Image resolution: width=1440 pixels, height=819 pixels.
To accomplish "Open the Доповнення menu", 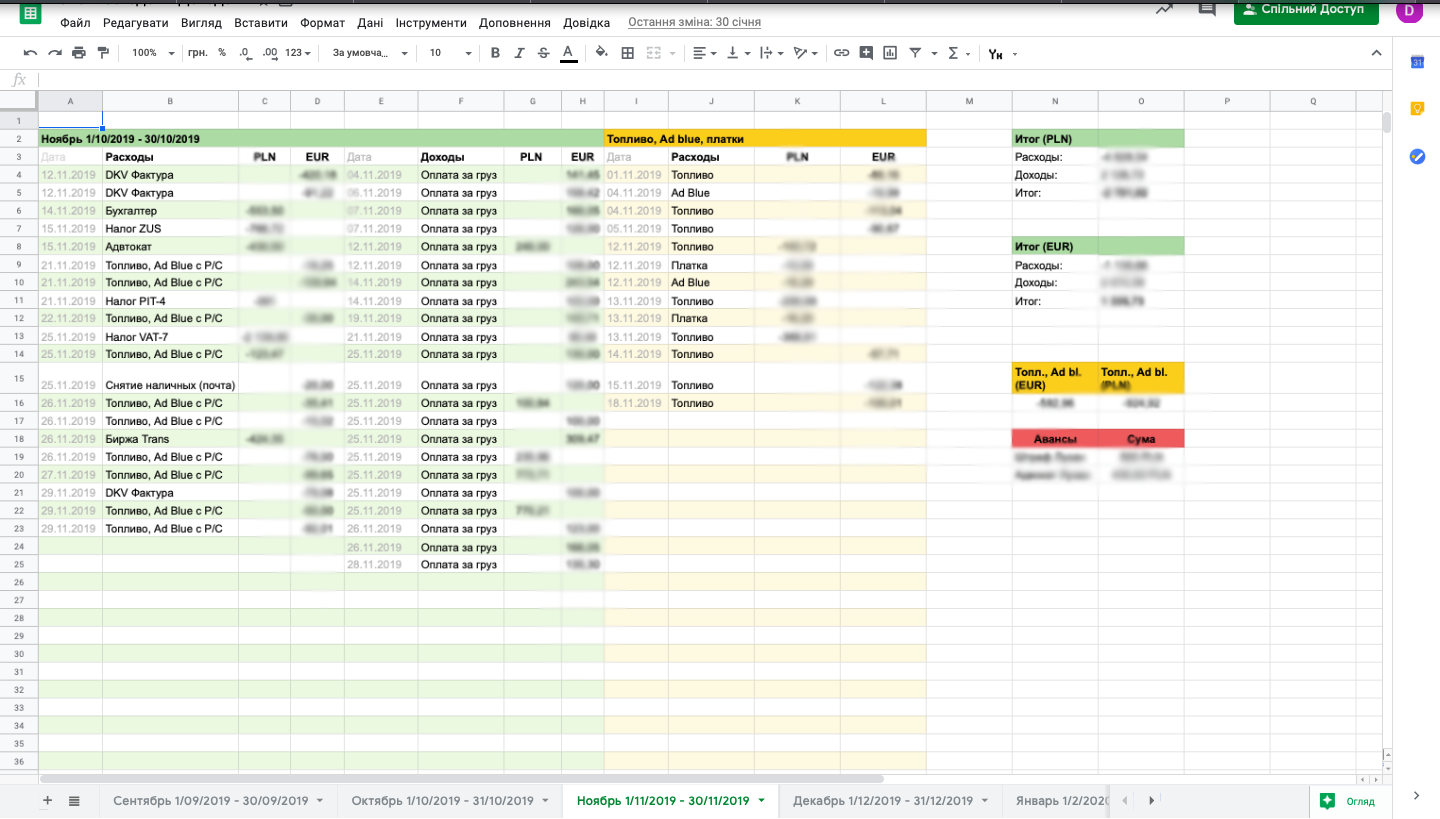I will tap(514, 22).
